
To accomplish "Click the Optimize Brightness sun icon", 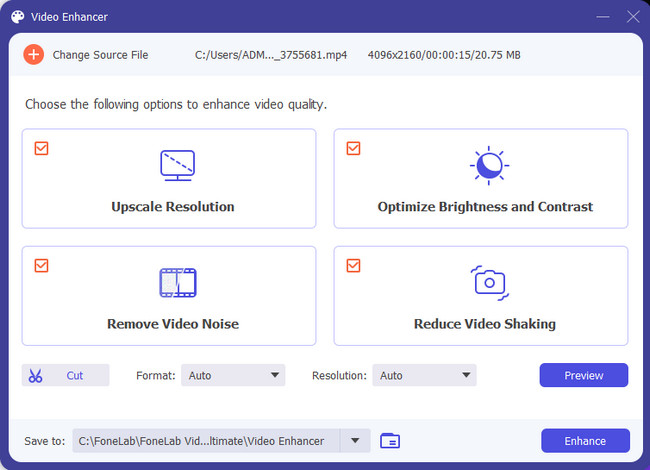I will pyautogui.click(x=489, y=165).
